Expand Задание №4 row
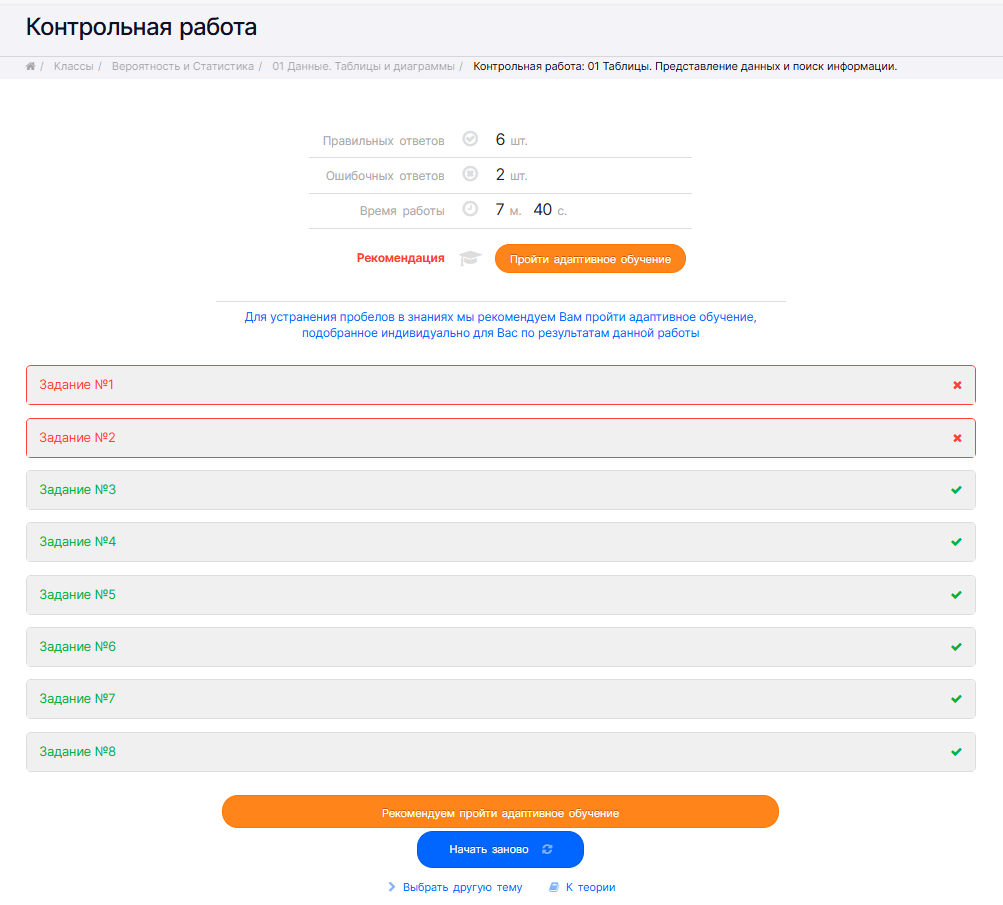 pos(500,542)
